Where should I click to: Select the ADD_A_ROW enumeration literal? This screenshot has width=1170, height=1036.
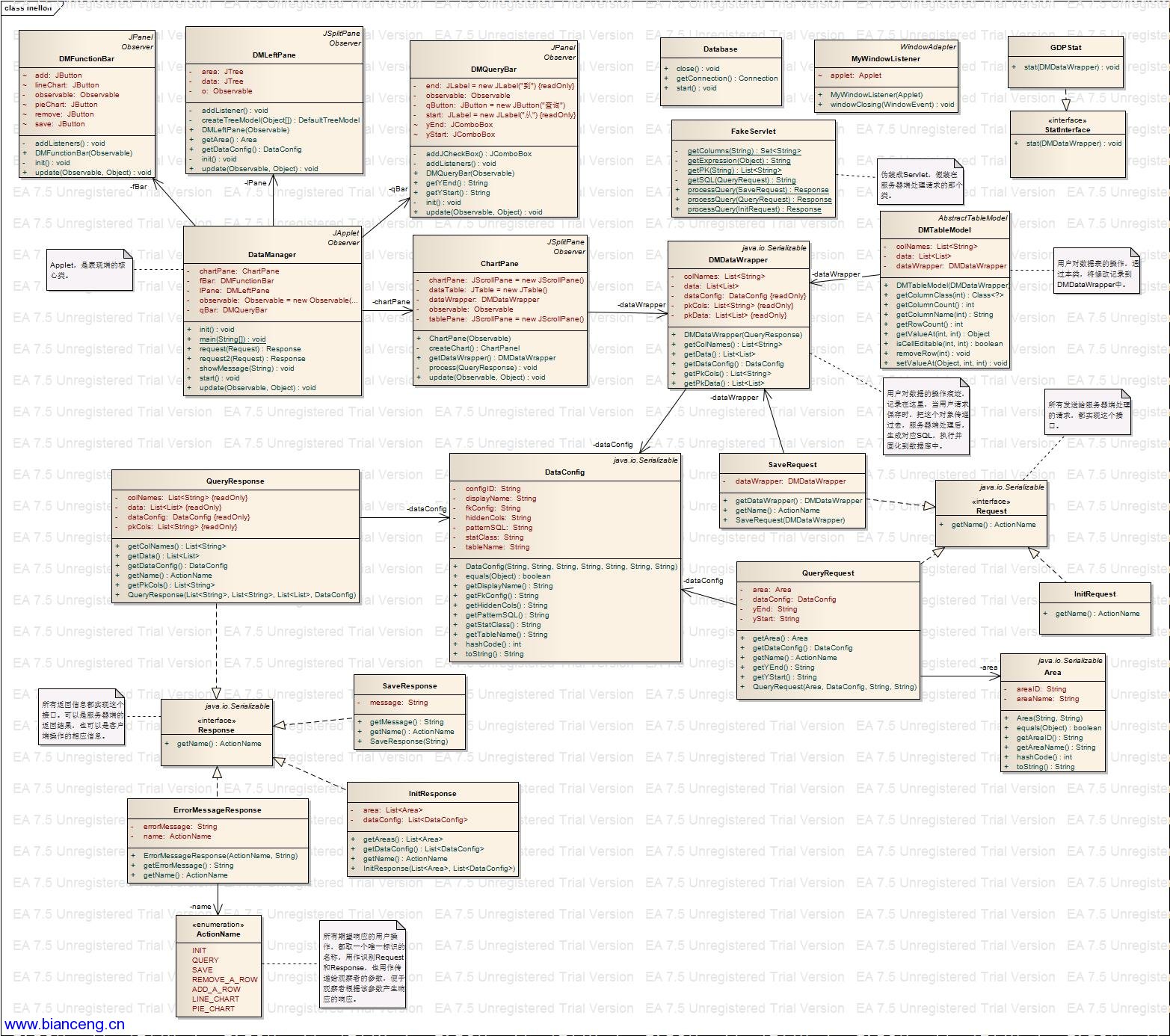pos(216,990)
